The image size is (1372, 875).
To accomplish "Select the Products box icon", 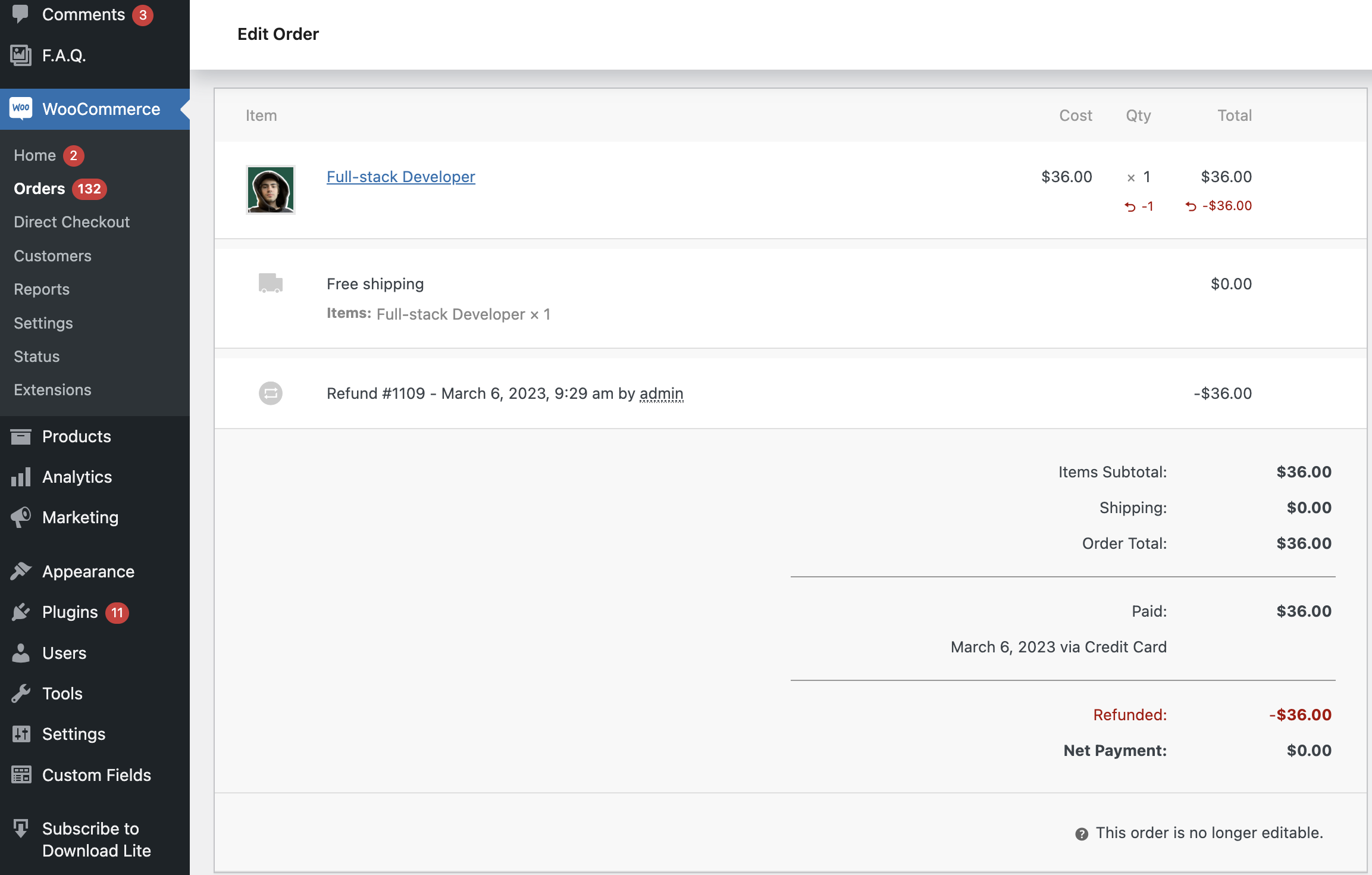I will pyautogui.click(x=21, y=436).
